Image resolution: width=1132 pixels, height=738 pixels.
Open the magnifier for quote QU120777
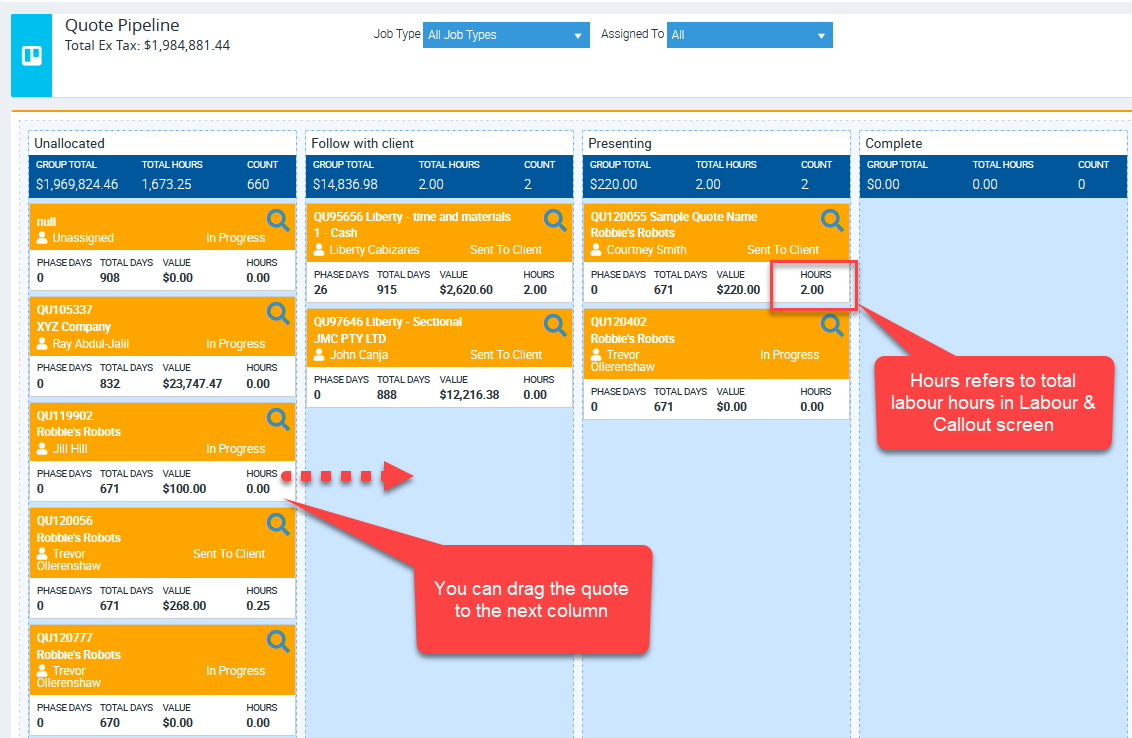pyautogui.click(x=278, y=641)
